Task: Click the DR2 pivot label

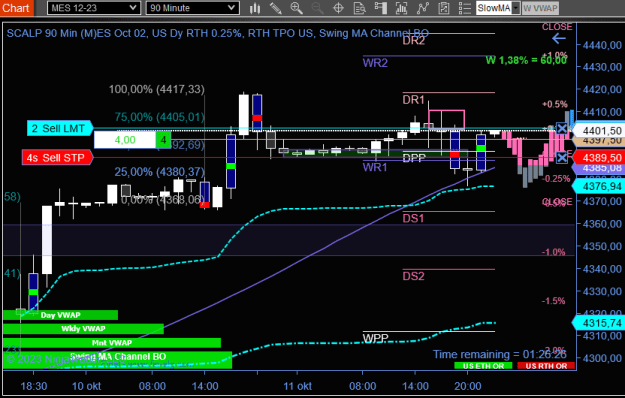Action: [413, 41]
